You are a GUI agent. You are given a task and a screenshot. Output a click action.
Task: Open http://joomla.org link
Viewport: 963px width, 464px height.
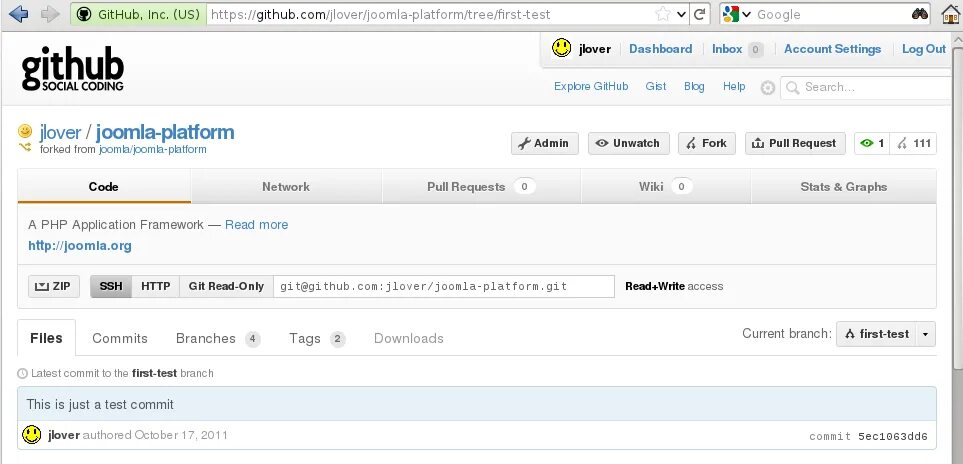80,246
